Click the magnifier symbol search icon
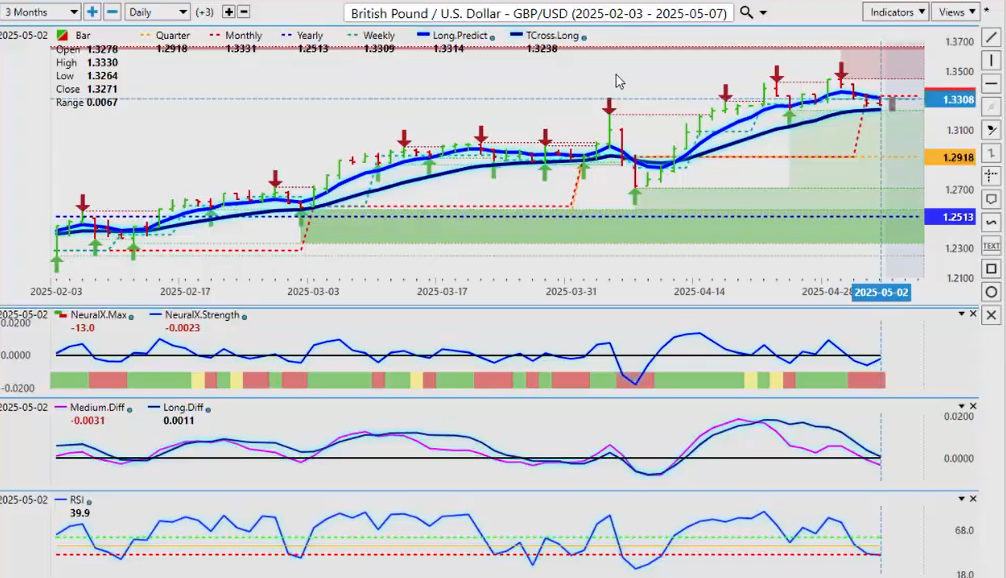The width and height of the screenshot is (1006, 578). coord(746,12)
